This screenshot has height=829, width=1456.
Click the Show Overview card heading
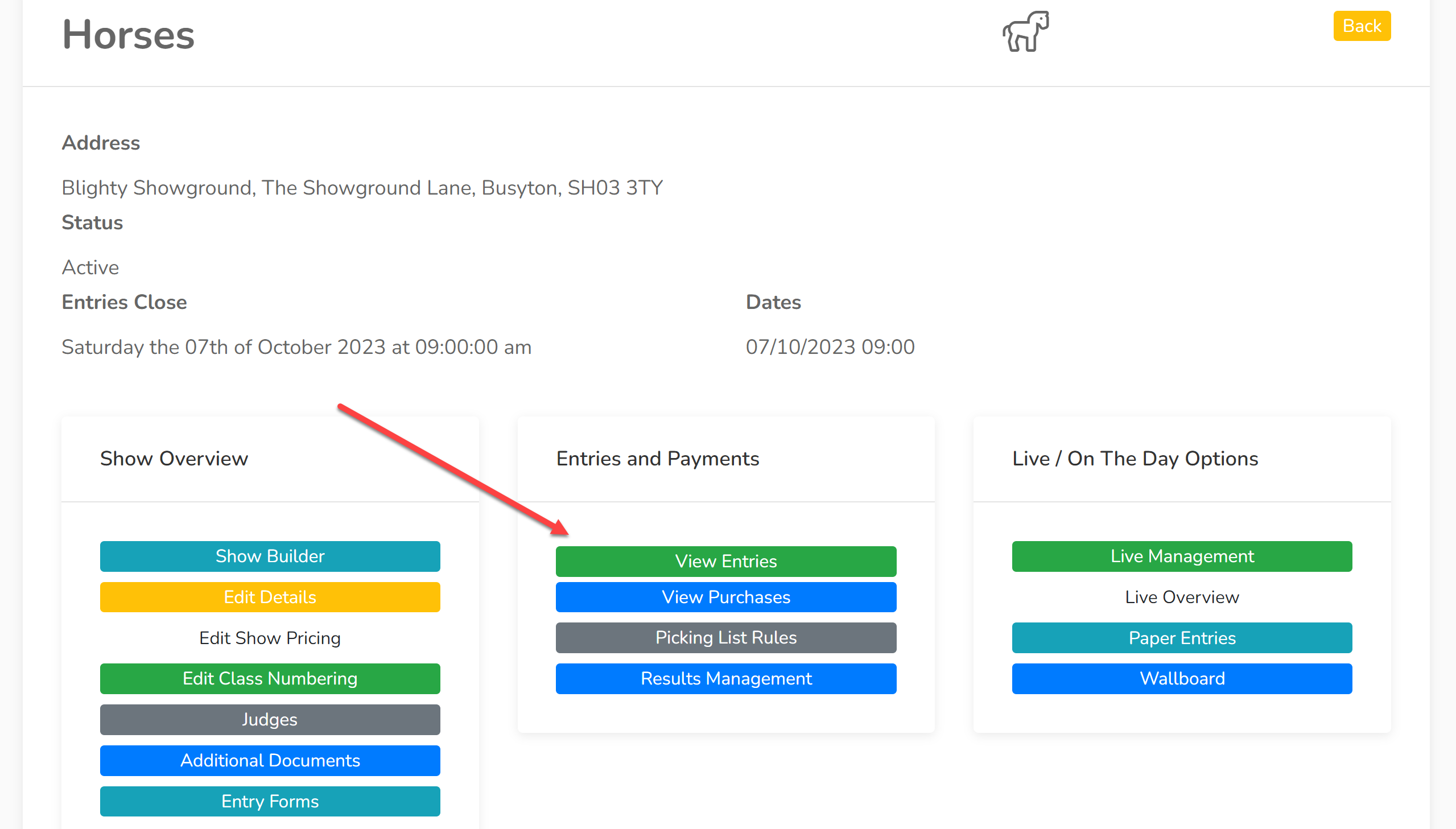174,459
